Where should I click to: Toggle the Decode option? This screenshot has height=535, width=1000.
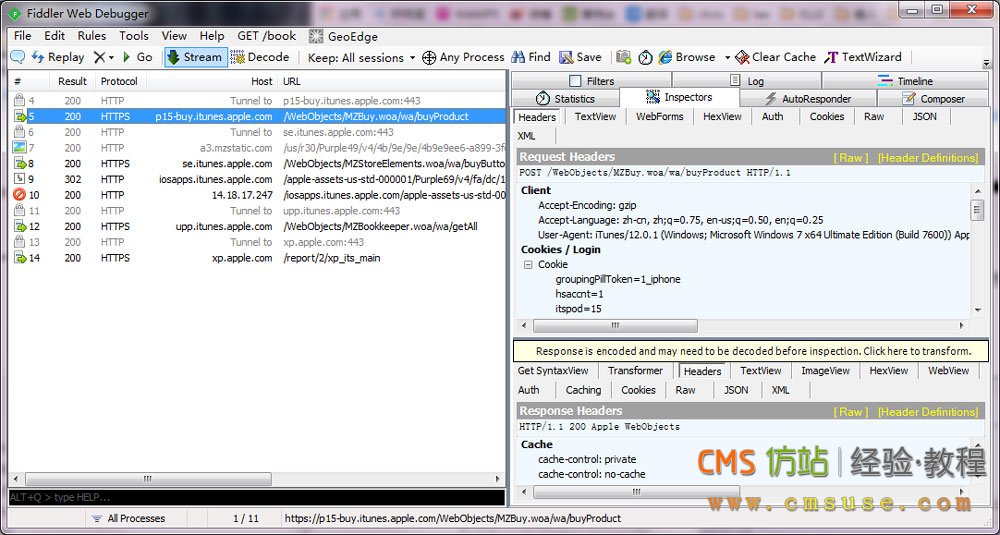(260, 57)
